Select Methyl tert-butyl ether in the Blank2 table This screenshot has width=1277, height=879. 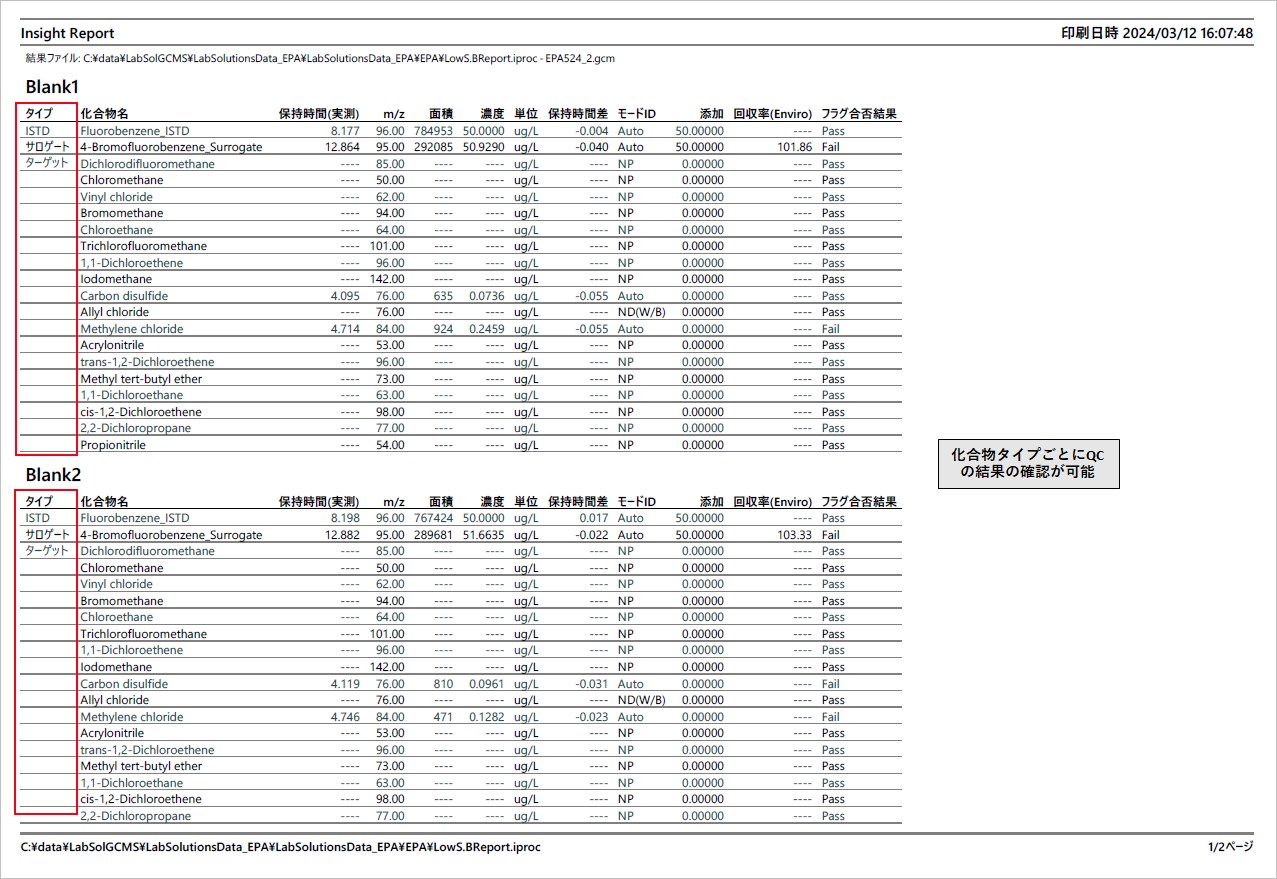pos(141,766)
